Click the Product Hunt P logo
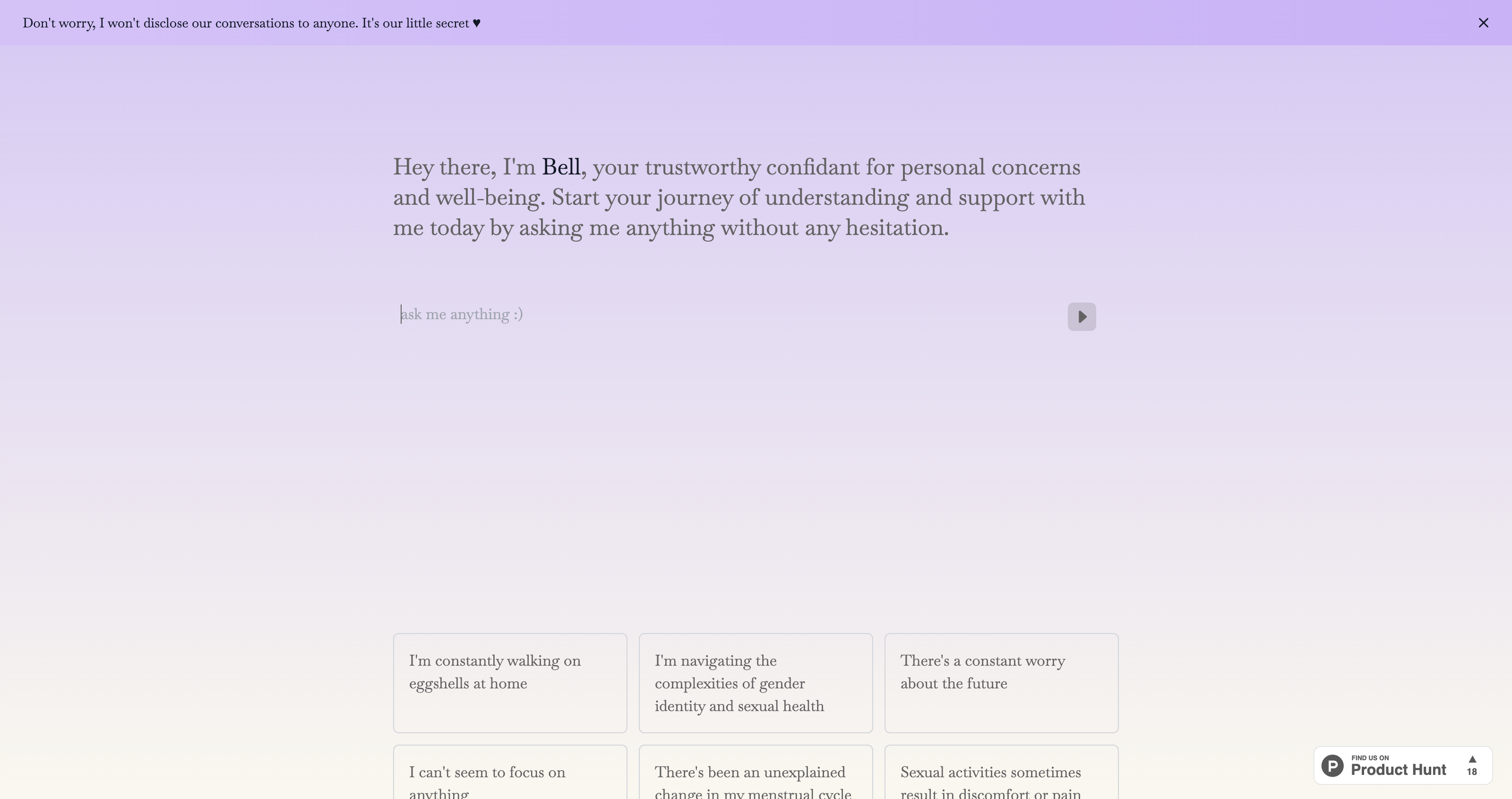The image size is (1512, 799). [1332, 765]
